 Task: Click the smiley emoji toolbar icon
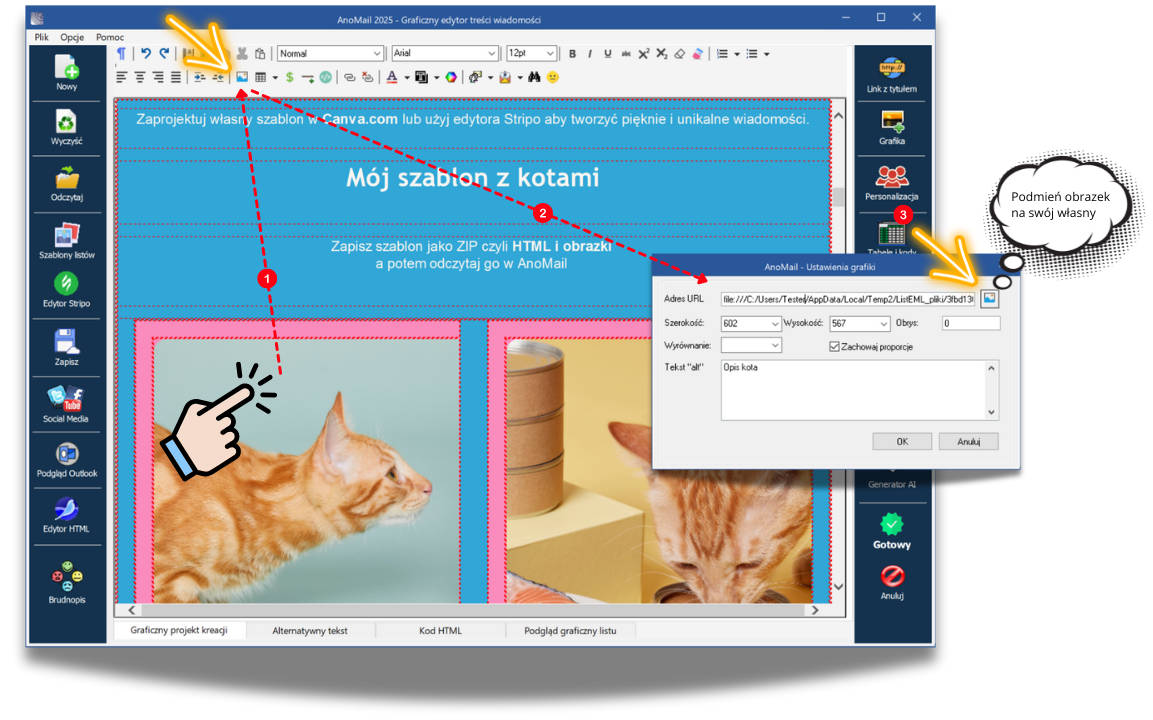point(553,76)
